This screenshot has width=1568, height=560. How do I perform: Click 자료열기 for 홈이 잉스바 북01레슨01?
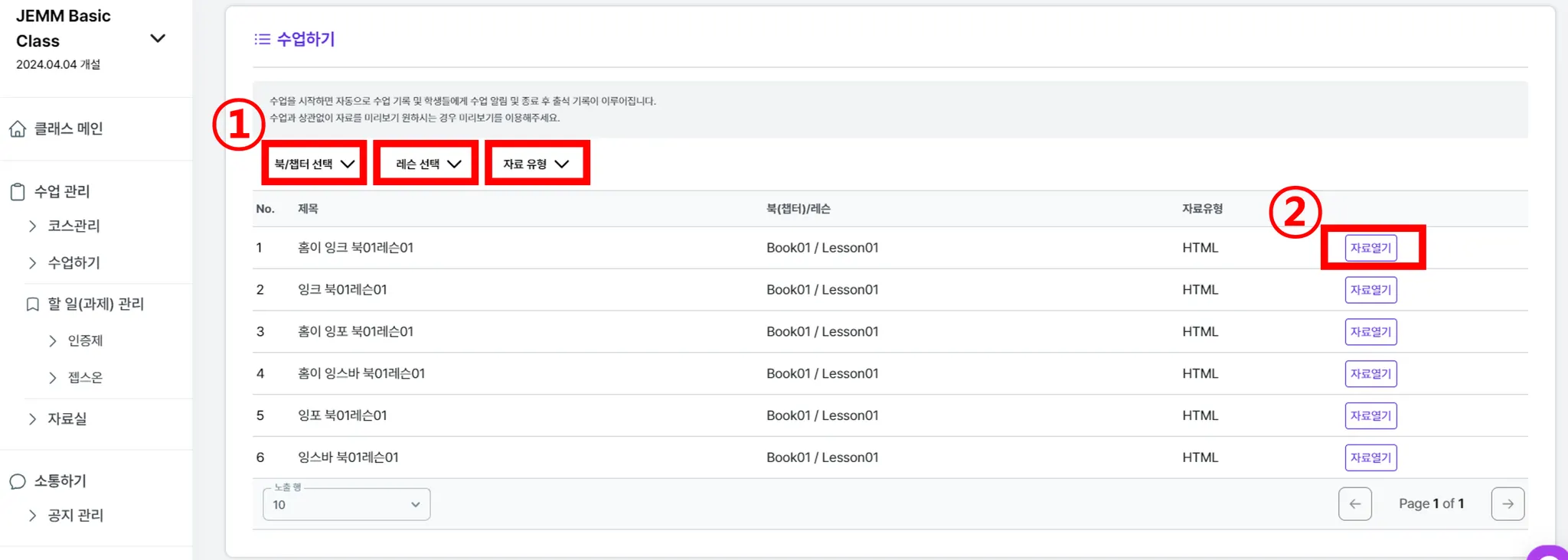tap(1371, 374)
